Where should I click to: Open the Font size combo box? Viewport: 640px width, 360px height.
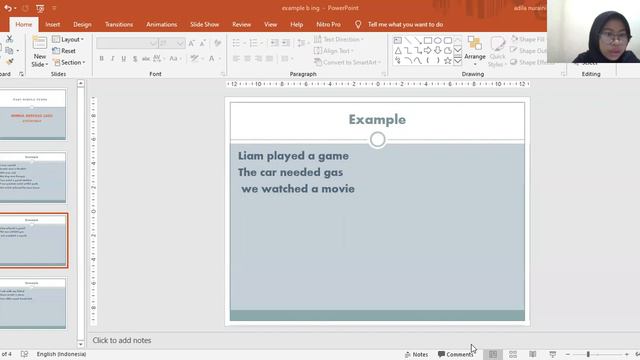[x=172, y=43]
